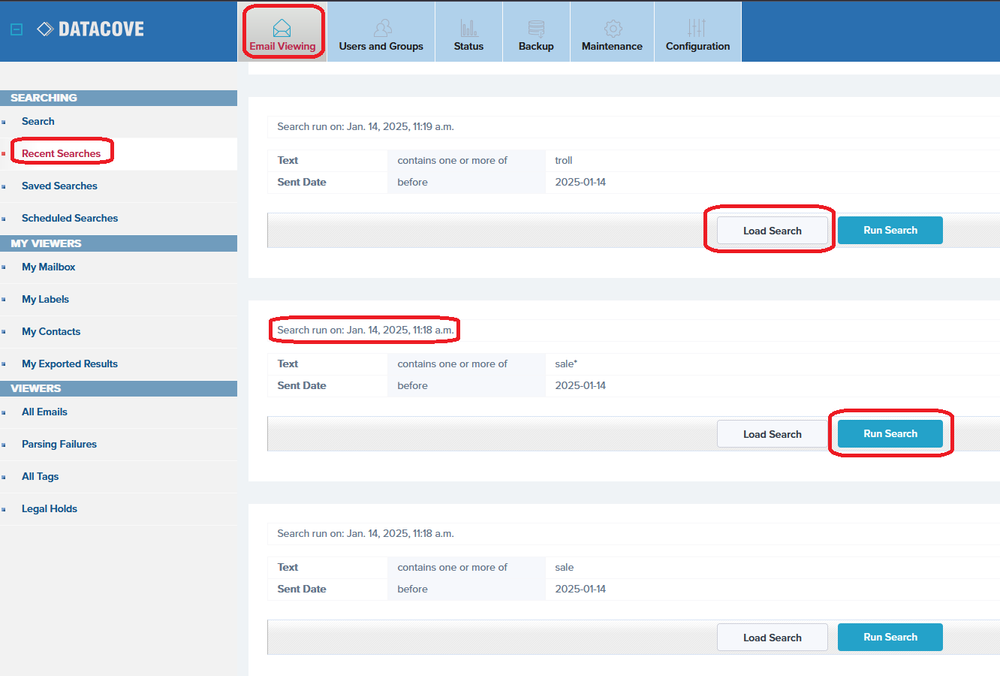
Task: Click the Maintenance gear icon
Action: point(613,28)
